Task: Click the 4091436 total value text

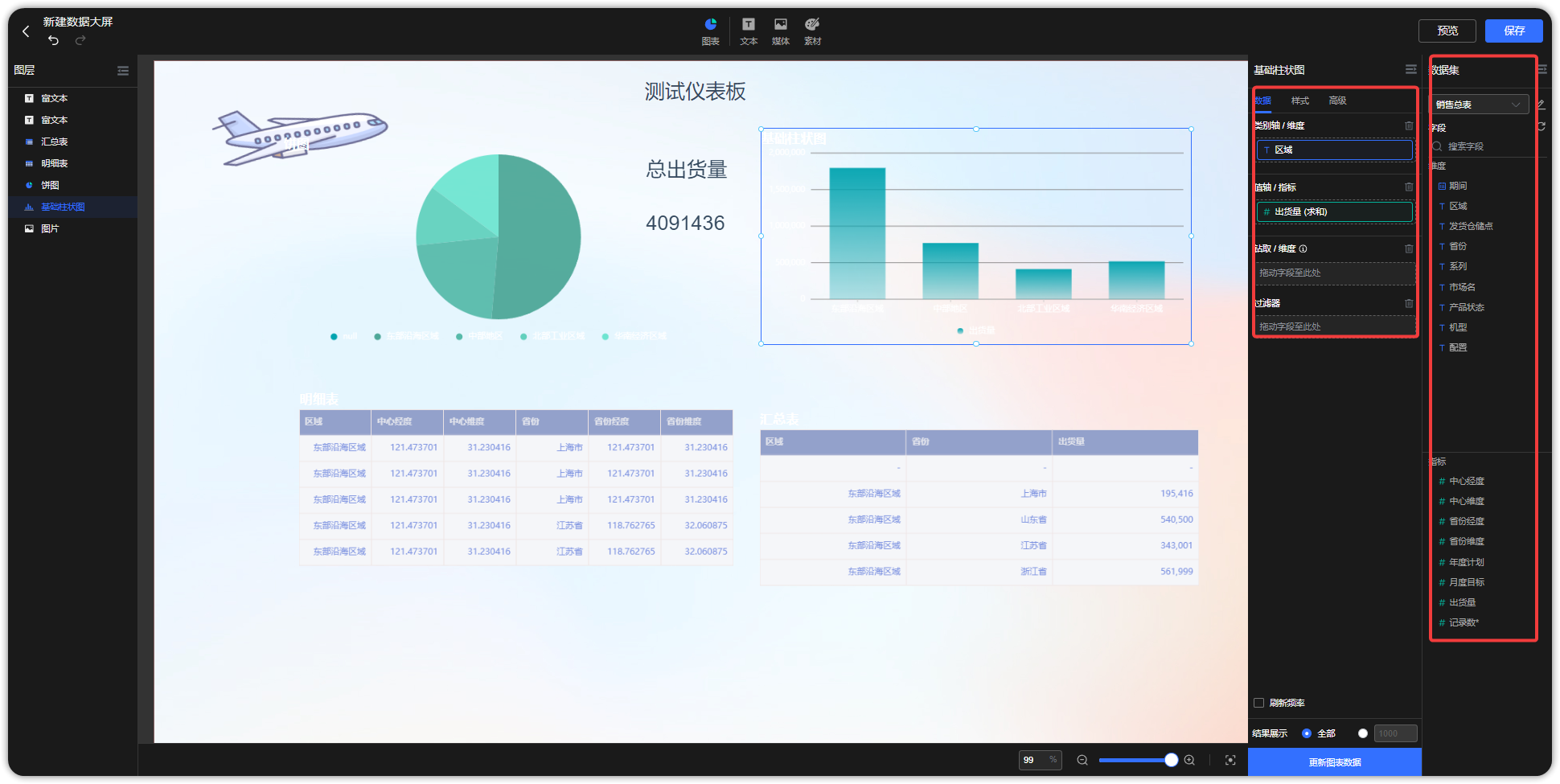Action: coord(685,223)
